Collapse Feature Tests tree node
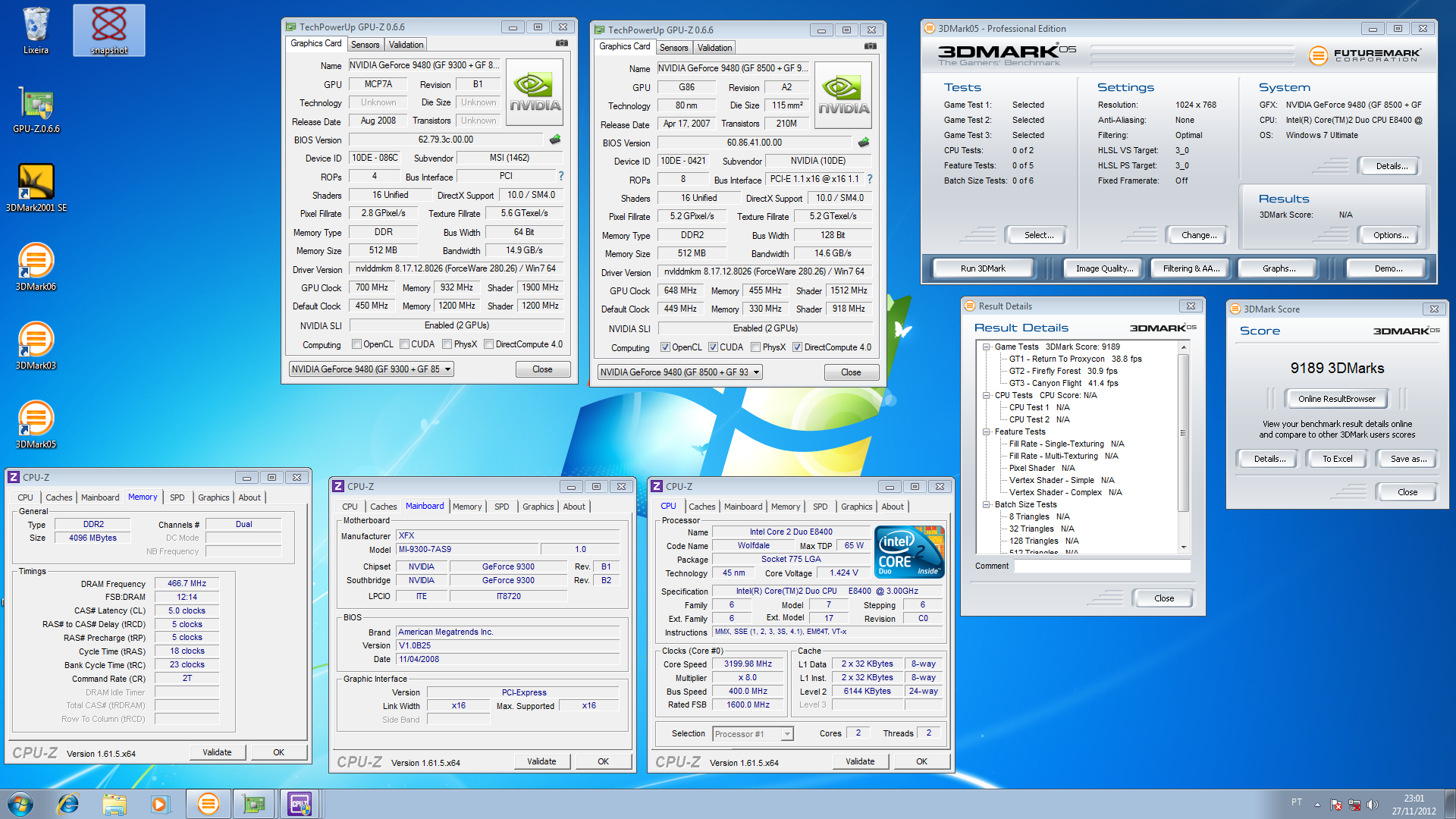This screenshot has width=1456, height=819. 987,431
